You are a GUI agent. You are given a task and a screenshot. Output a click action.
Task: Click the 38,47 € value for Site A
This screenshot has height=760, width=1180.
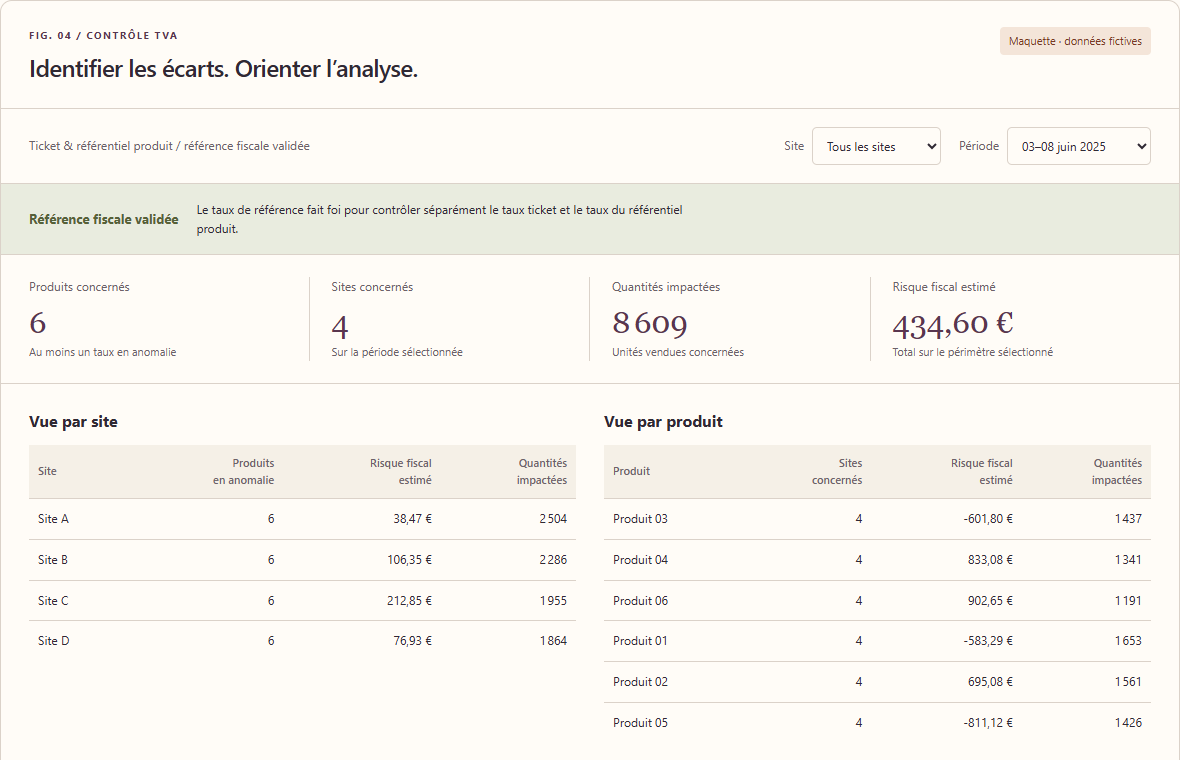[412, 518]
